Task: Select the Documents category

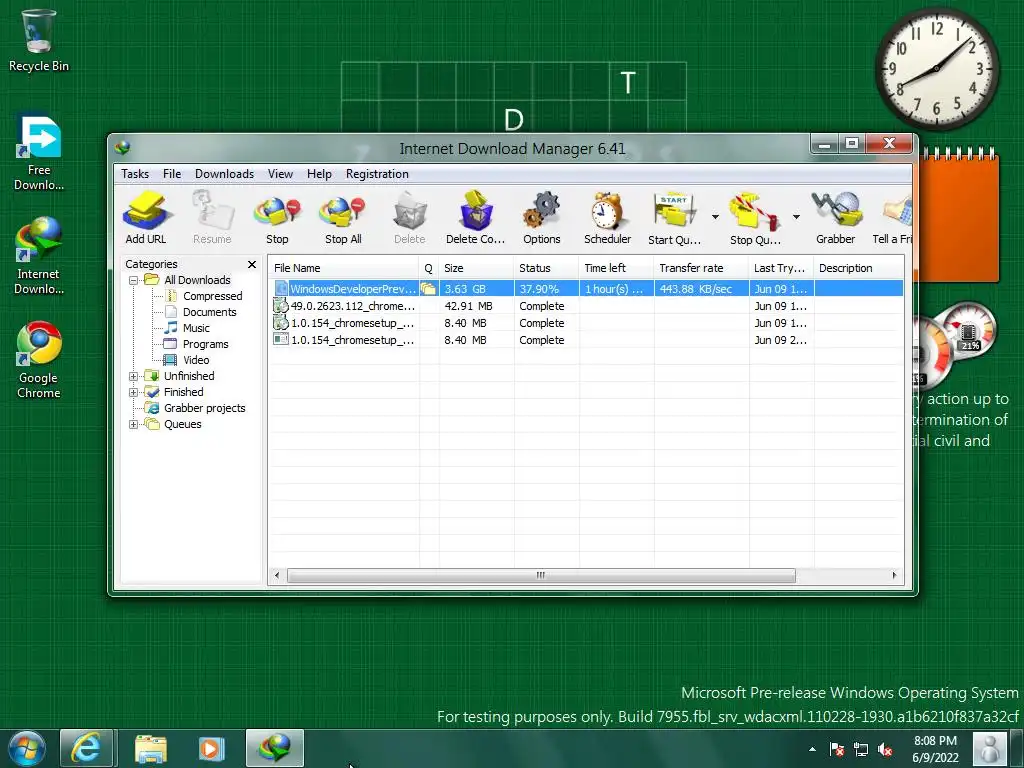Action: [x=210, y=312]
